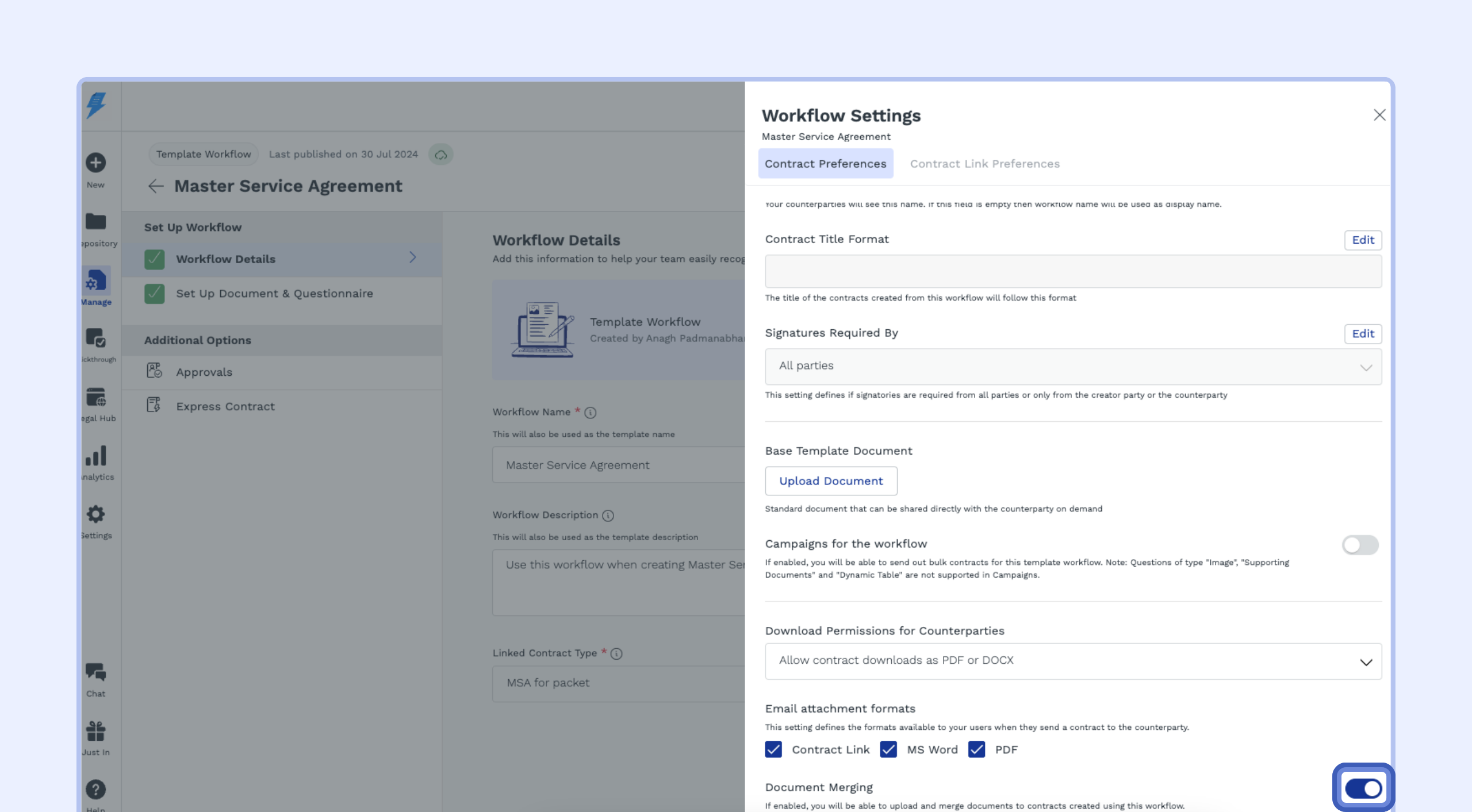Select the Contract Preferences tab
This screenshot has height=812, width=1472.
pyautogui.click(x=825, y=164)
